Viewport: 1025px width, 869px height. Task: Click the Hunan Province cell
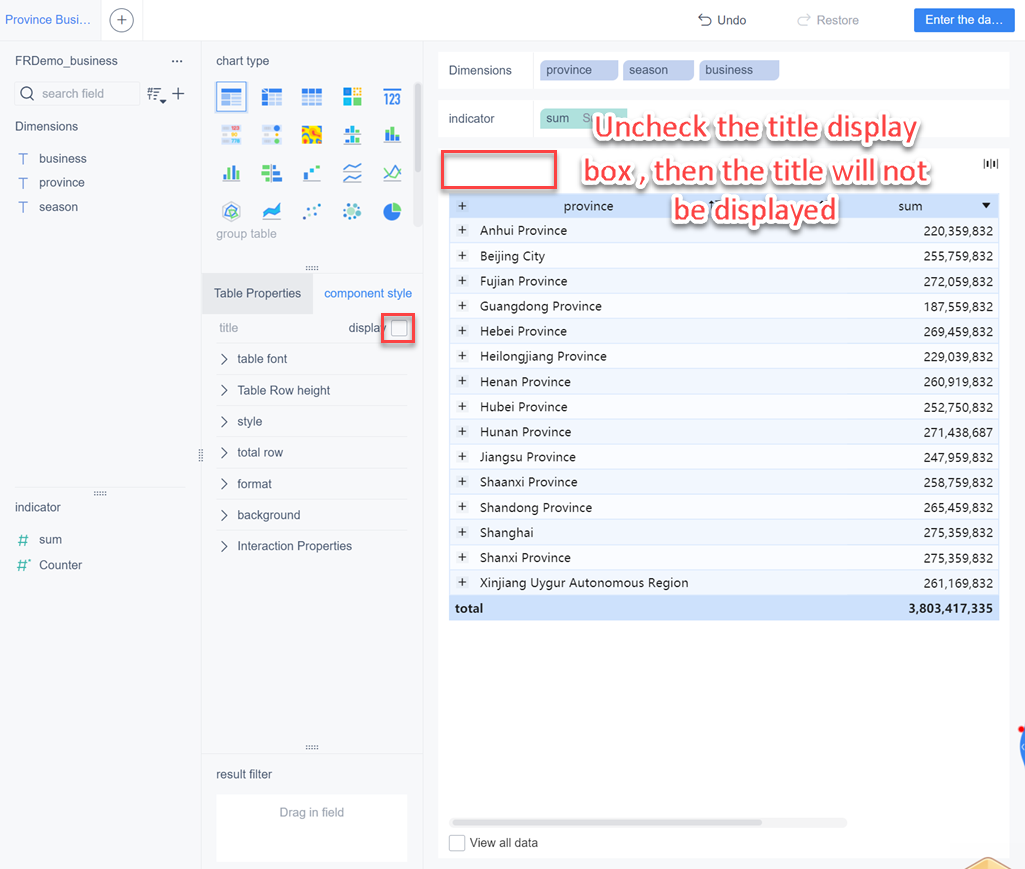click(x=526, y=432)
